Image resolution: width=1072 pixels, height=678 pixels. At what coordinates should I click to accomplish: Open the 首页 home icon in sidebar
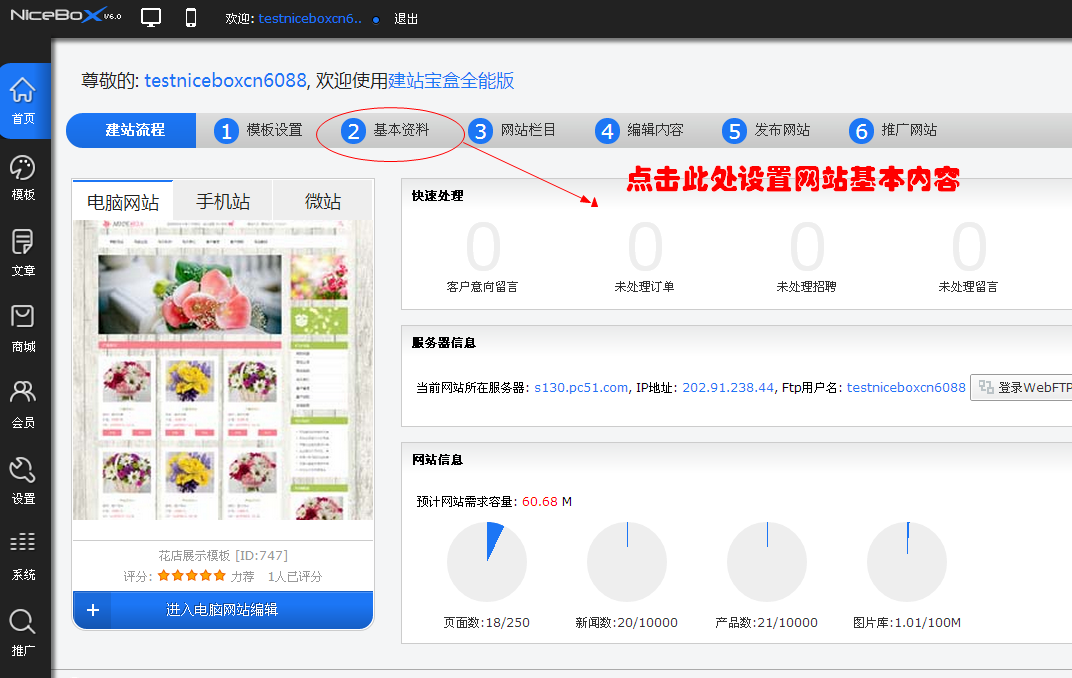point(23,100)
